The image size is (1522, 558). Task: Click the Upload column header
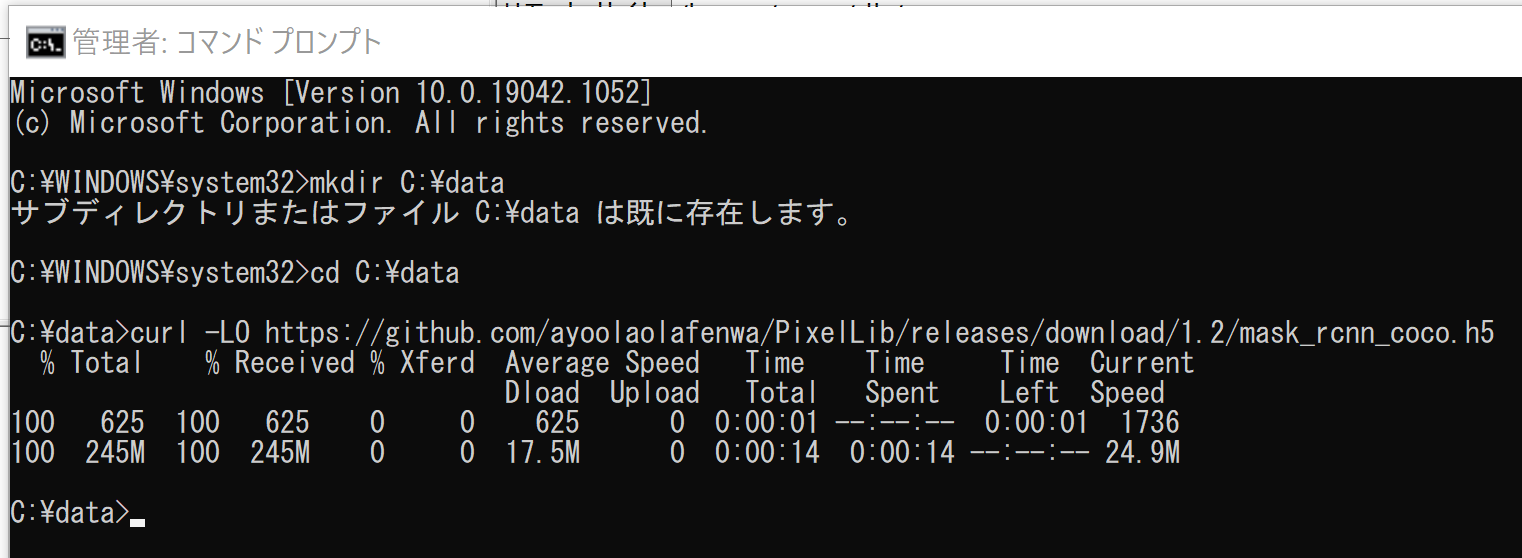click(x=655, y=392)
